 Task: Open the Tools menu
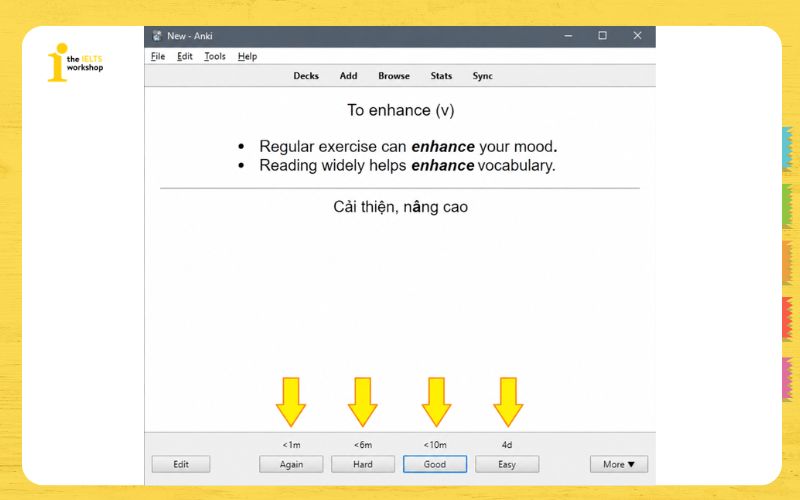click(215, 56)
